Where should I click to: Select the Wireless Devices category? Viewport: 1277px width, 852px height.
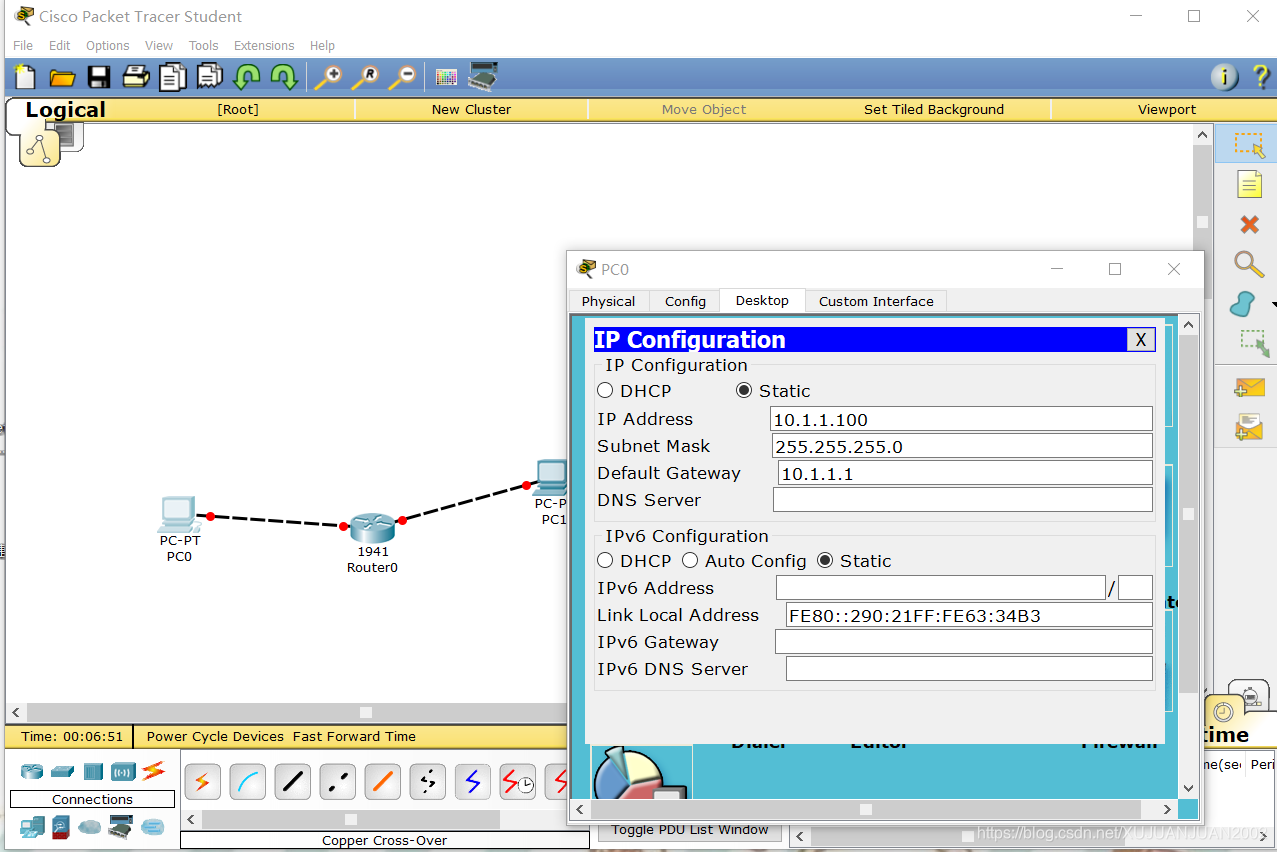pyautogui.click(x=123, y=771)
